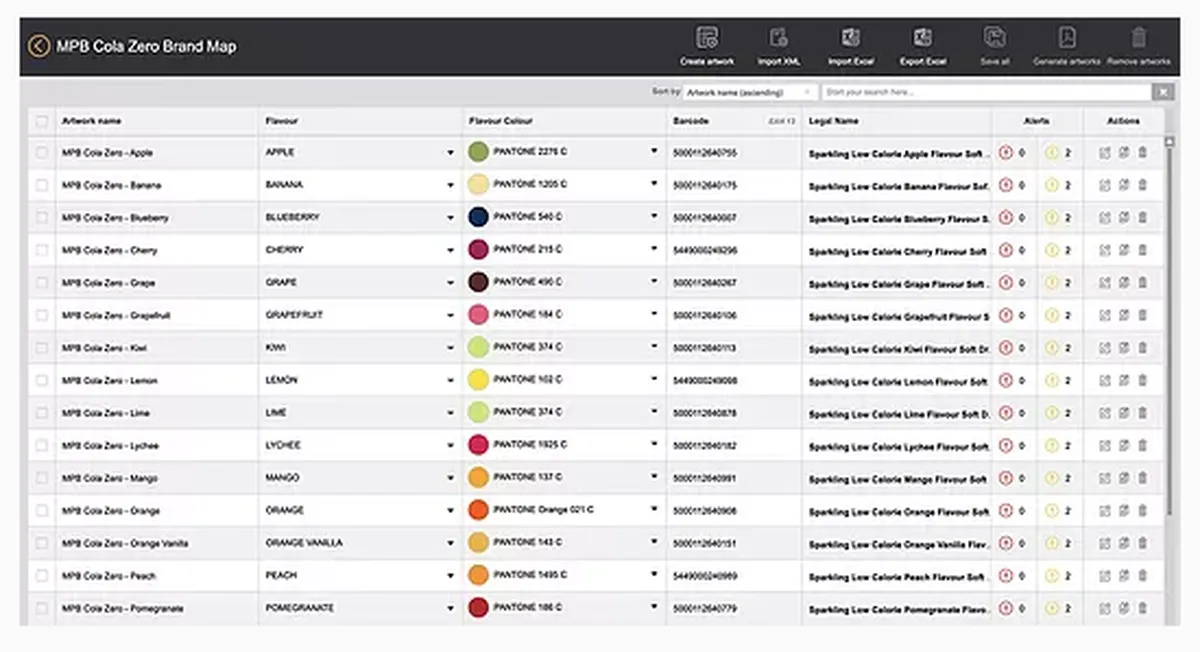
Task: Click the Flavour column header
Action: coord(282,121)
